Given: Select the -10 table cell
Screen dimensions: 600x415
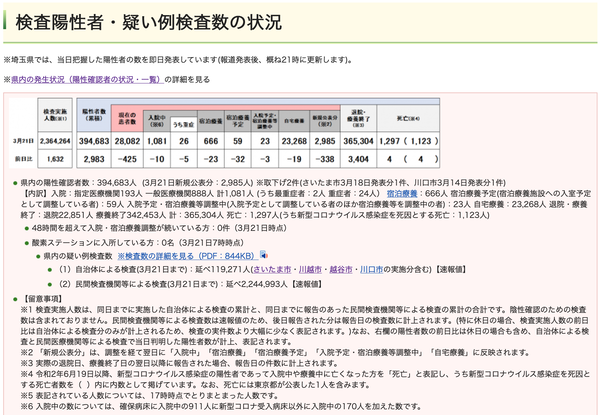Looking at the screenshot, I should click(x=157, y=159).
